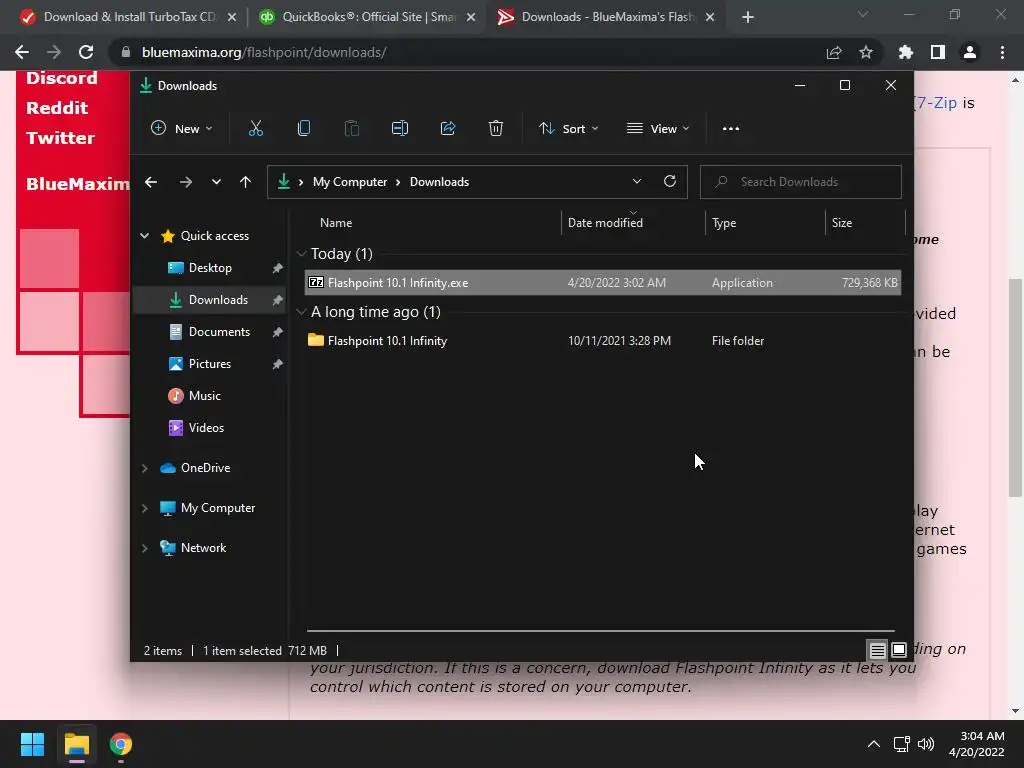Switch to details view in status bar
This screenshot has height=768, width=1024.
(x=877, y=650)
